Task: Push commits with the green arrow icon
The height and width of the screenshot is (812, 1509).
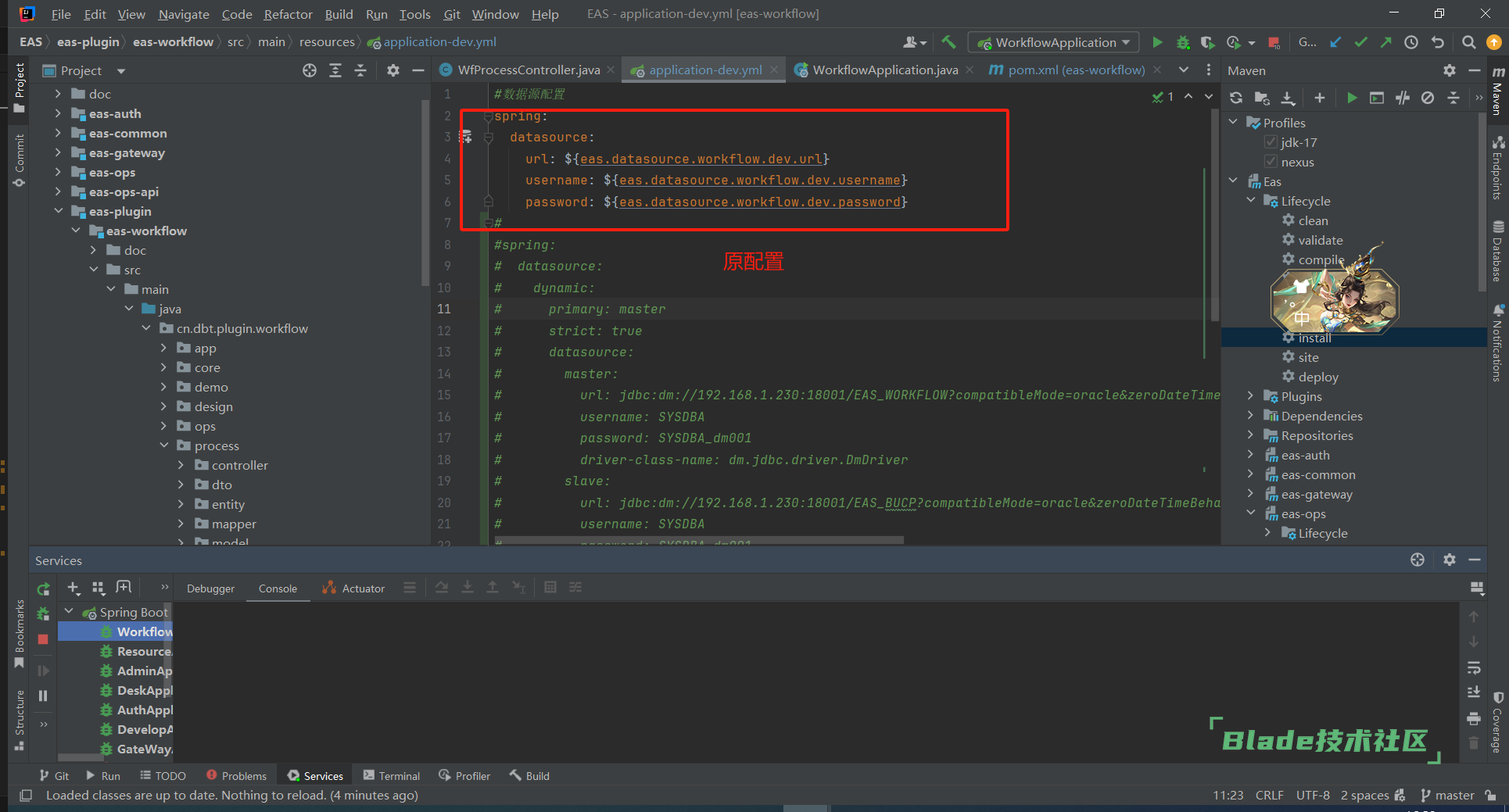Action: (x=1385, y=42)
